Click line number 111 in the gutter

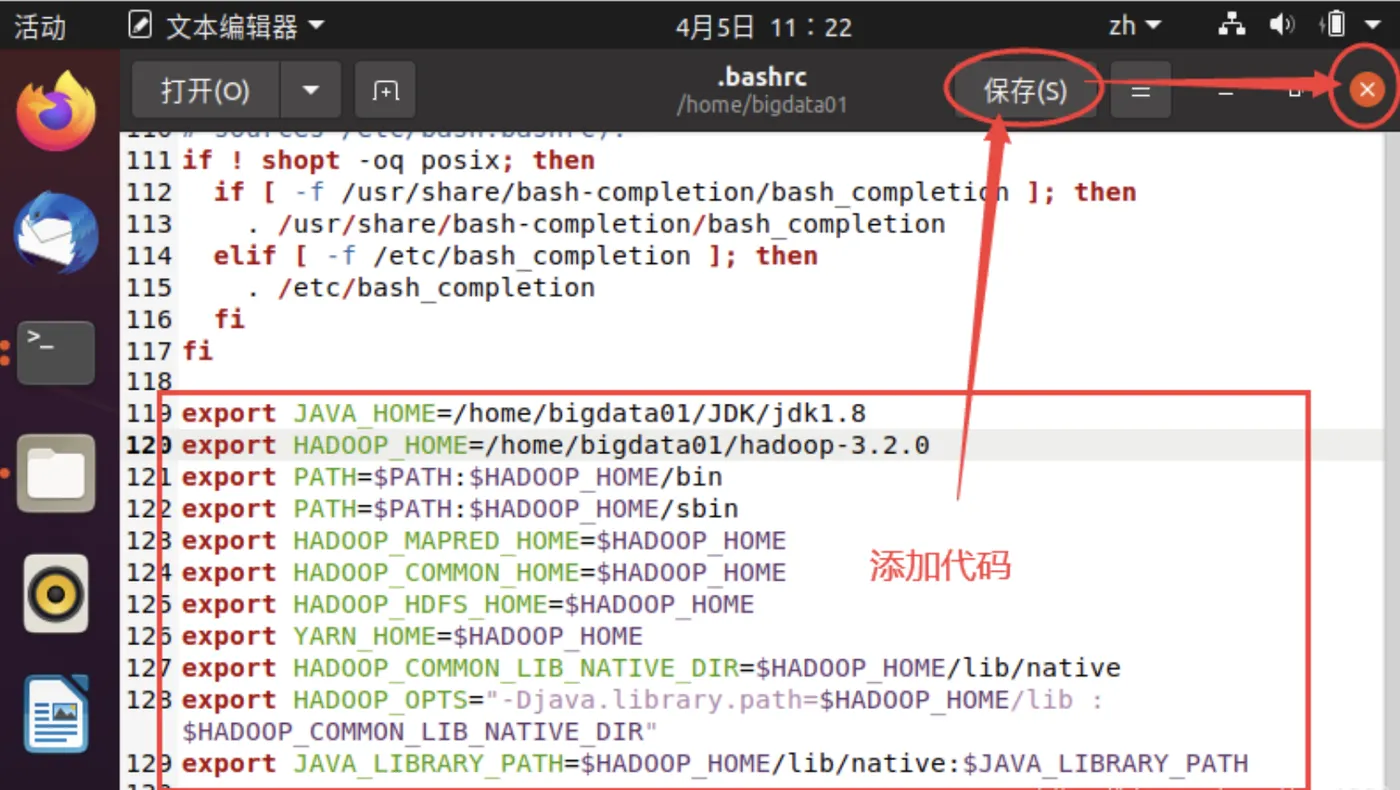tap(150, 160)
